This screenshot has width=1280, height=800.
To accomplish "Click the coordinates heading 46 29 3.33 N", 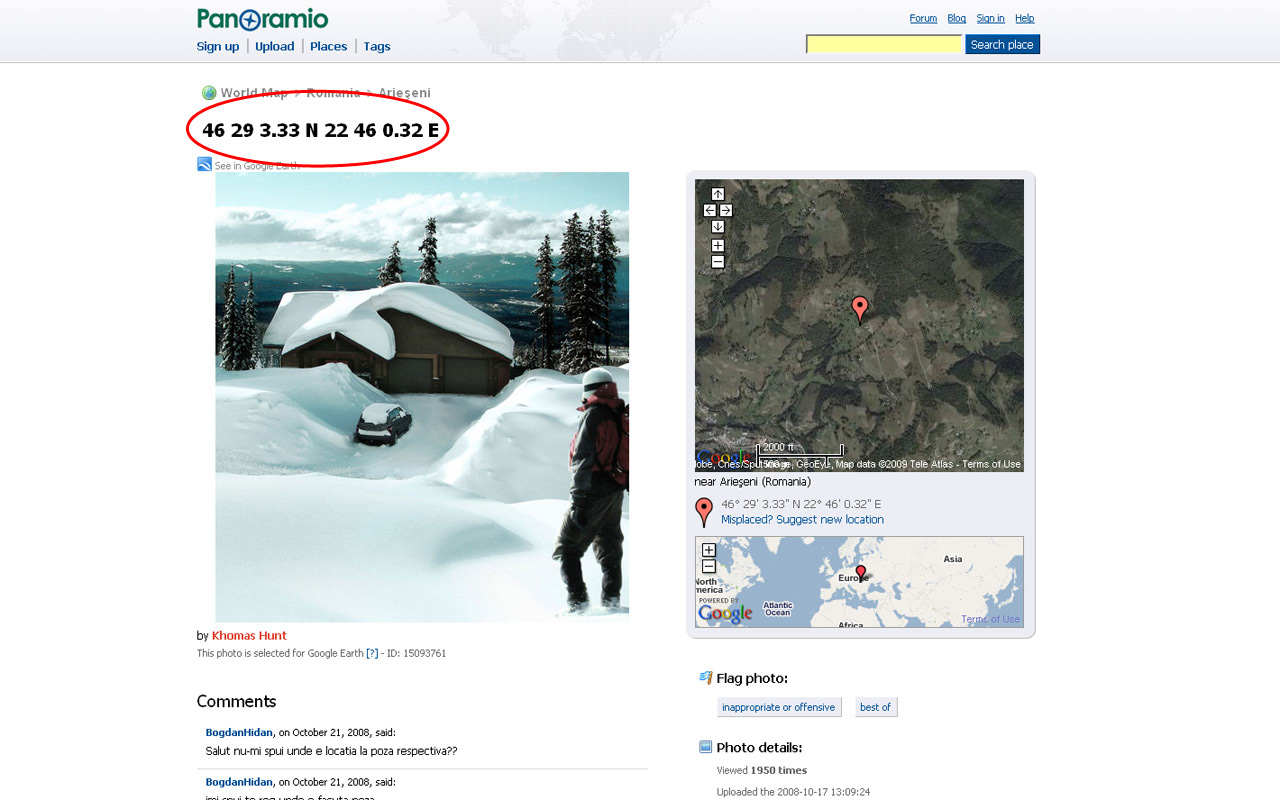I will [x=320, y=130].
